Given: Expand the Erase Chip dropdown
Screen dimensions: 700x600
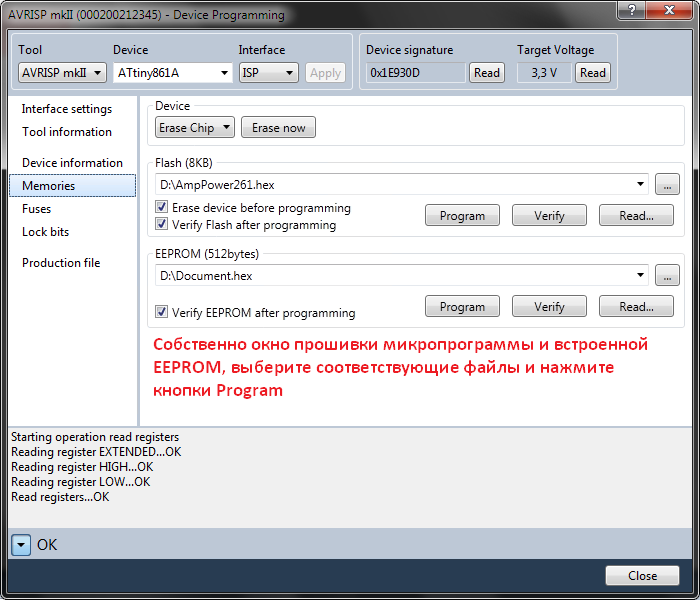Looking at the screenshot, I should (195, 128).
